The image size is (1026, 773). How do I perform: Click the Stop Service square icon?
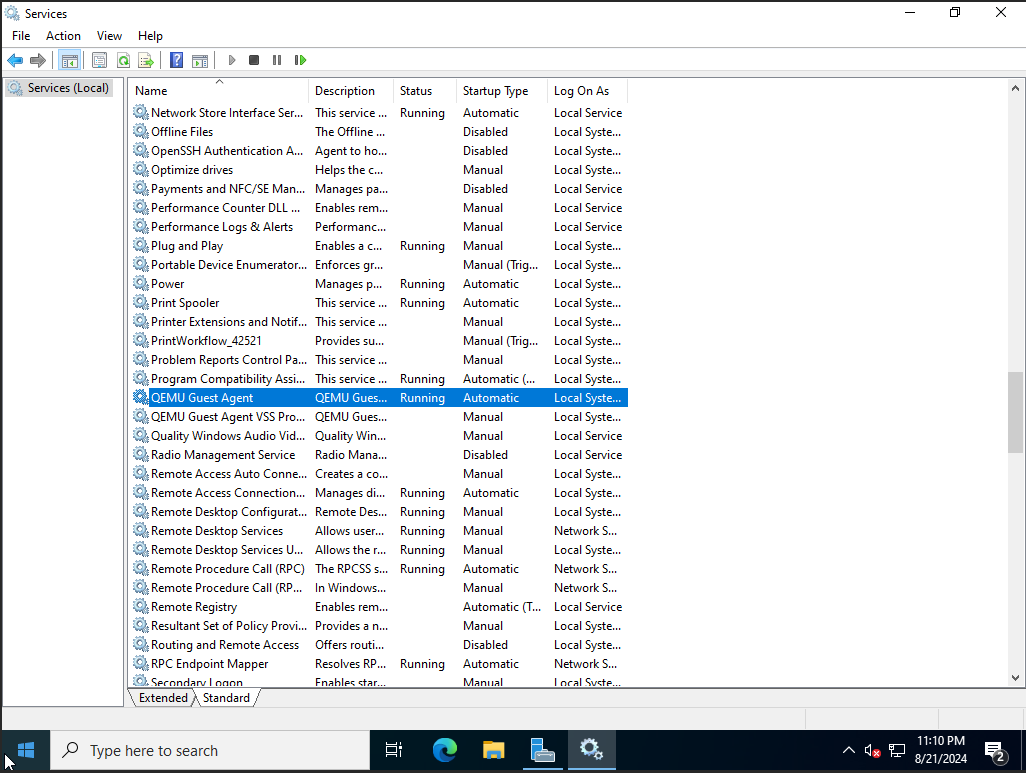pyautogui.click(x=254, y=60)
